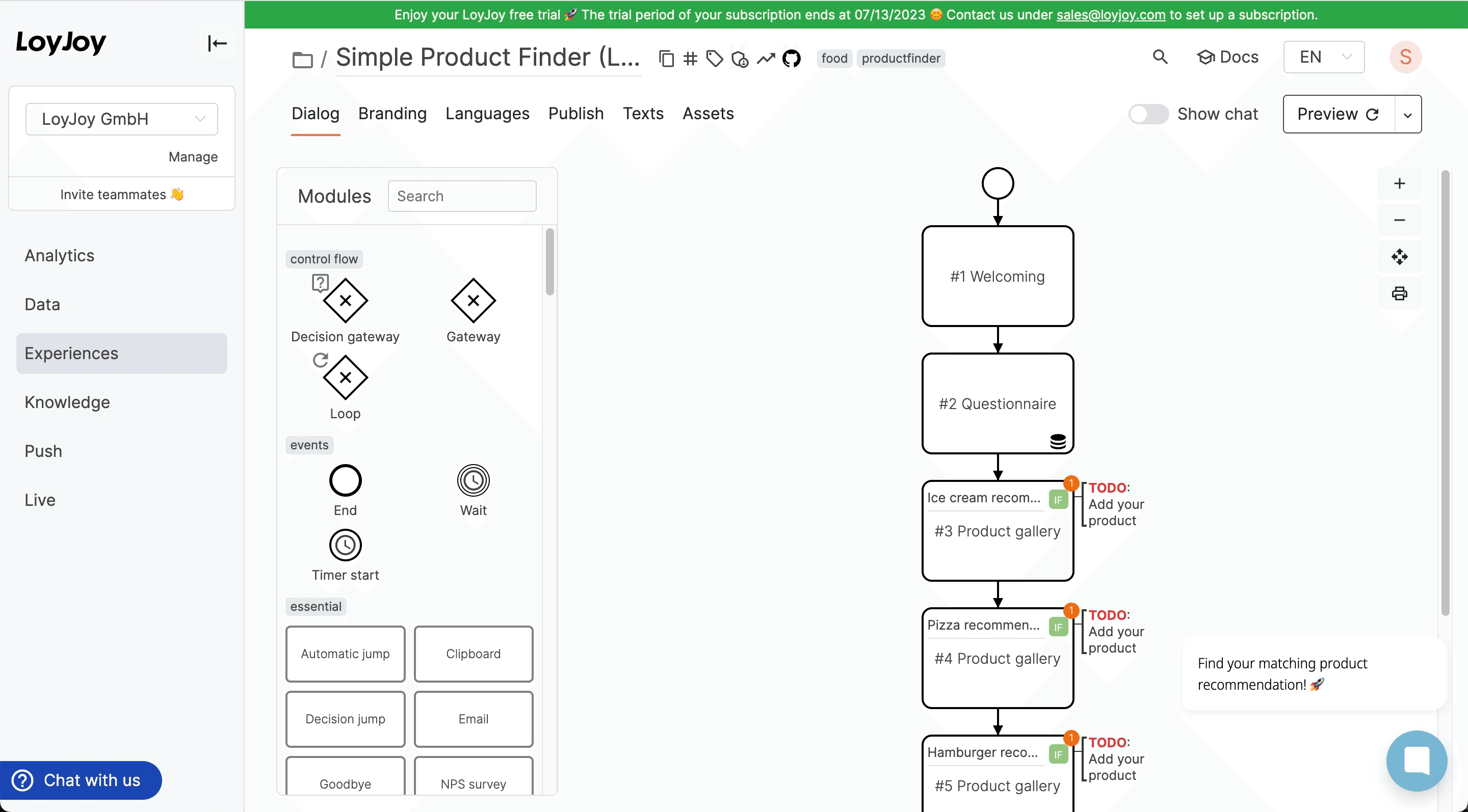Click the copy/duplicate icon beside the title
Image resolution: width=1468 pixels, height=812 pixels.
pyautogui.click(x=666, y=58)
